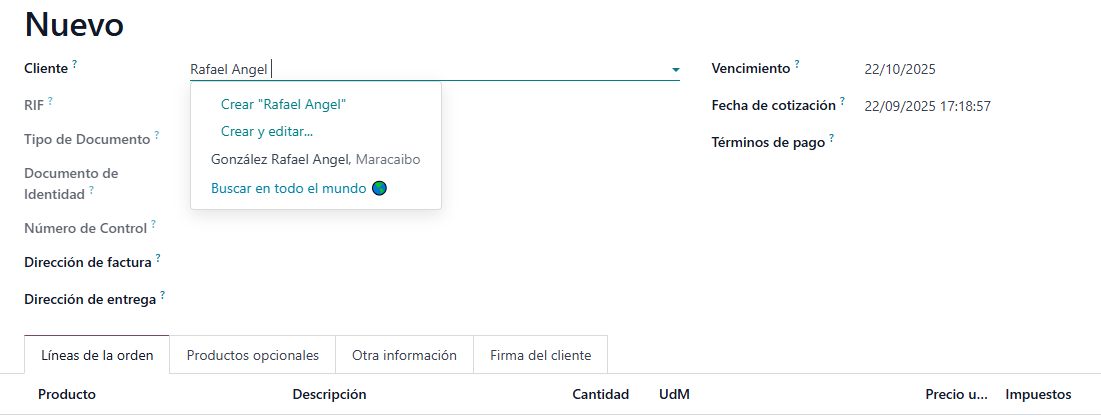
Task: Click the globe icon beside worldwide search
Action: click(x=379, y=188)
